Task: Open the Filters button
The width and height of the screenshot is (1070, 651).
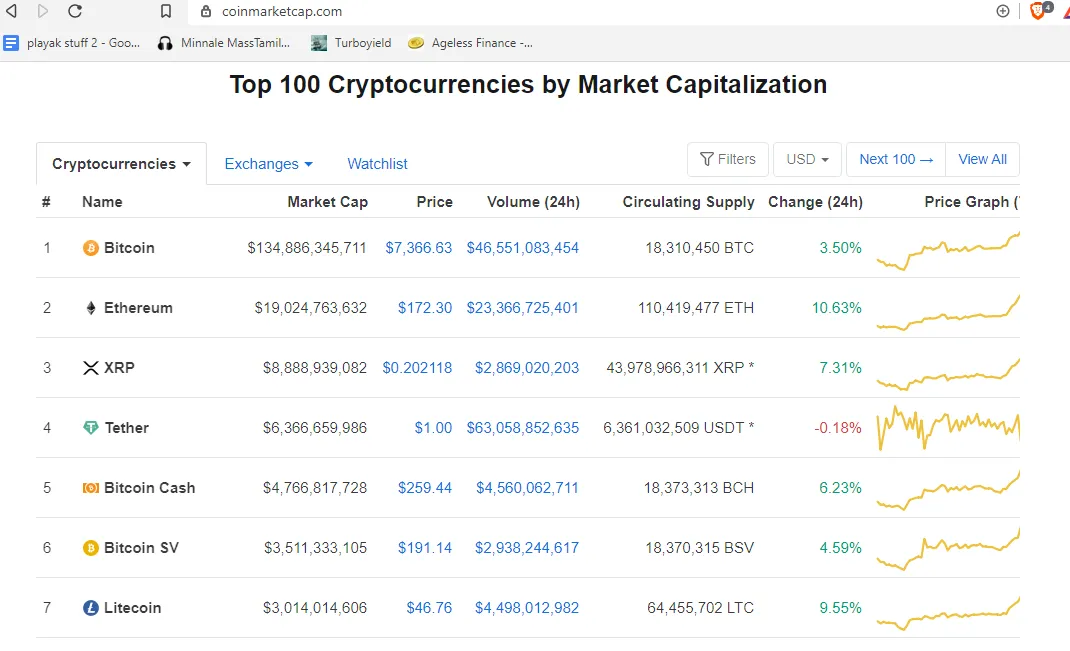Action: point(727,159)
